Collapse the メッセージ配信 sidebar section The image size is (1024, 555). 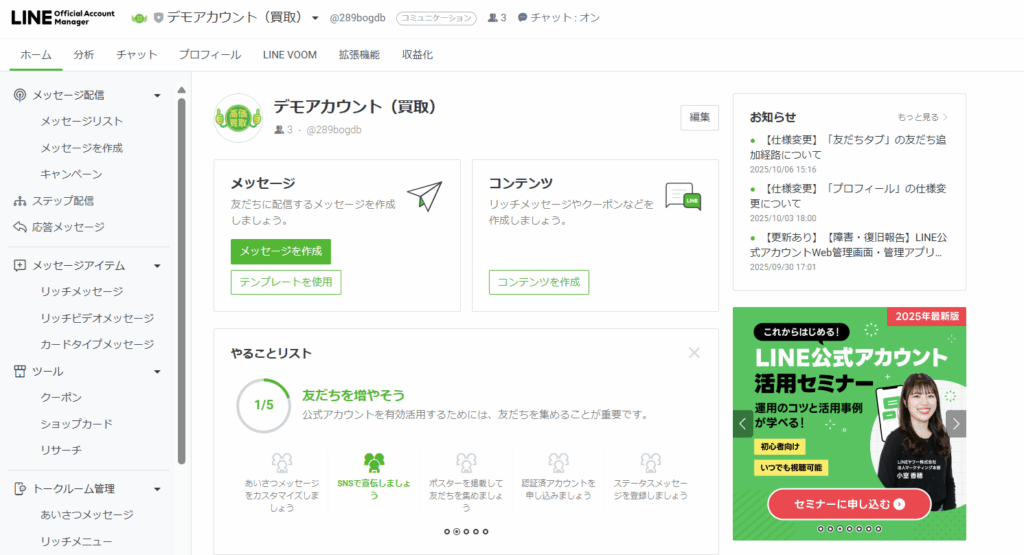[x=157, y=95]
